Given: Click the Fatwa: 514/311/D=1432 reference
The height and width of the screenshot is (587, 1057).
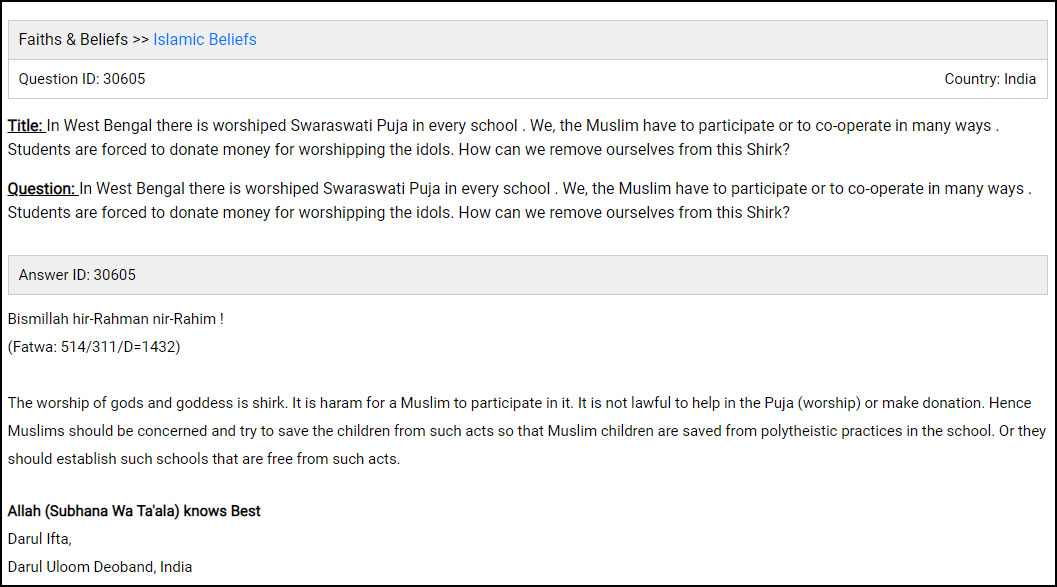Looking at the screenshot, I should (94, 347).
